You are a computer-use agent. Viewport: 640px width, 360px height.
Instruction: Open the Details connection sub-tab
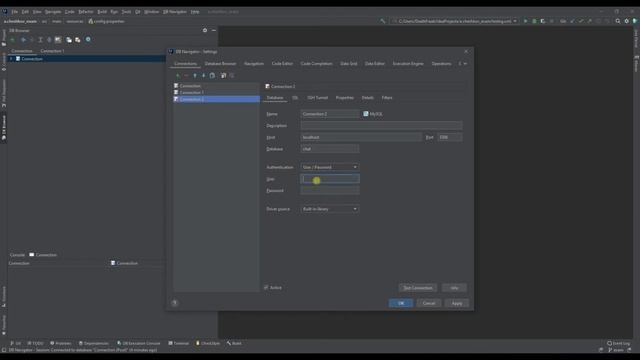coord(367,98)
